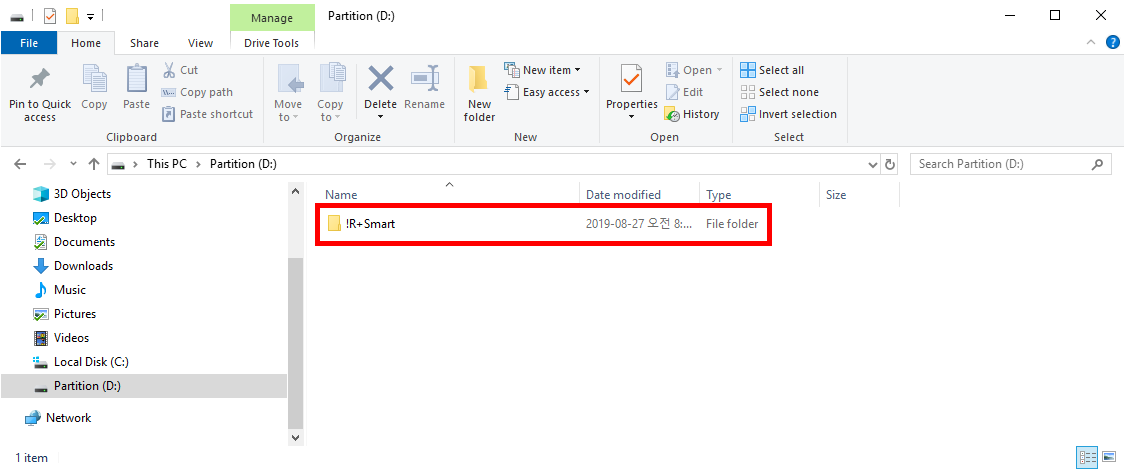
Task: Click the Edit command in Open group
Action: 684,92
